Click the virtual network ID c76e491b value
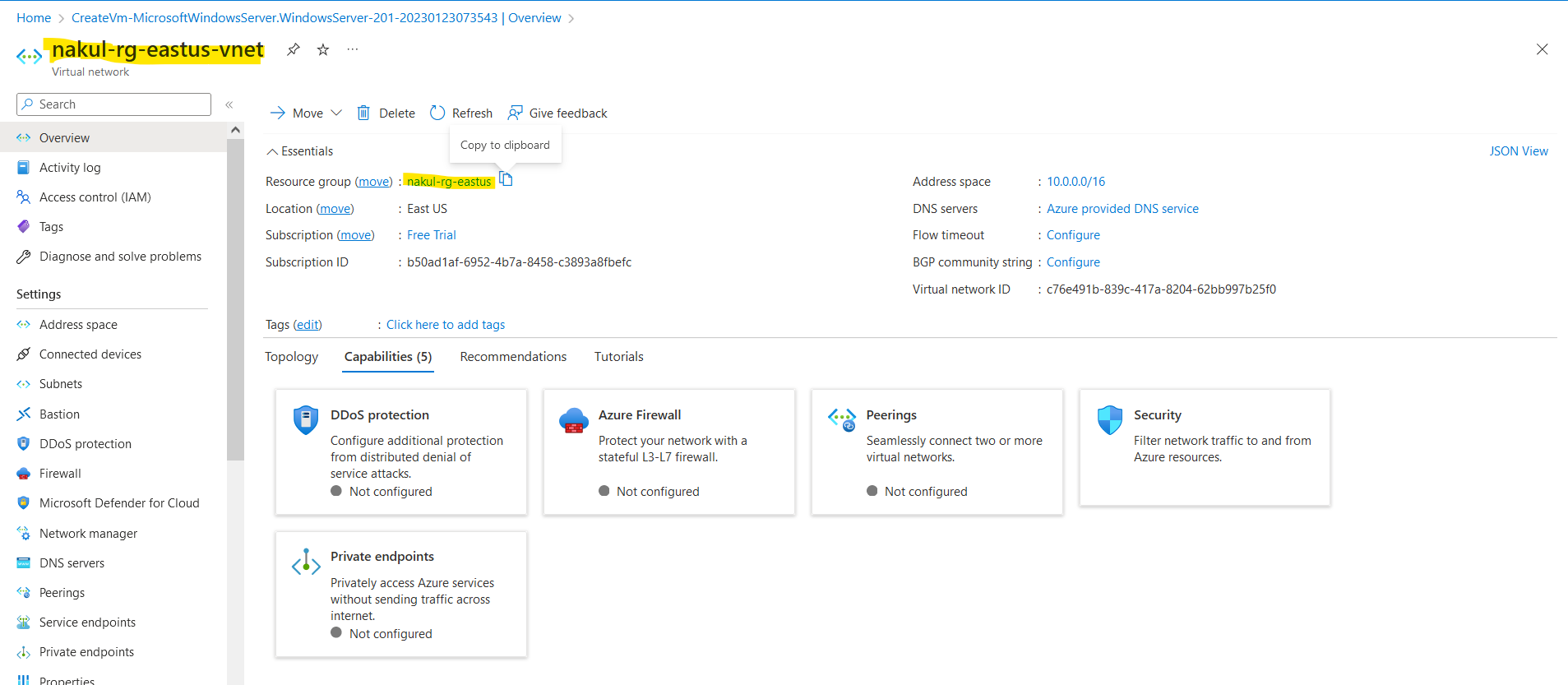 click(1161, 289)
